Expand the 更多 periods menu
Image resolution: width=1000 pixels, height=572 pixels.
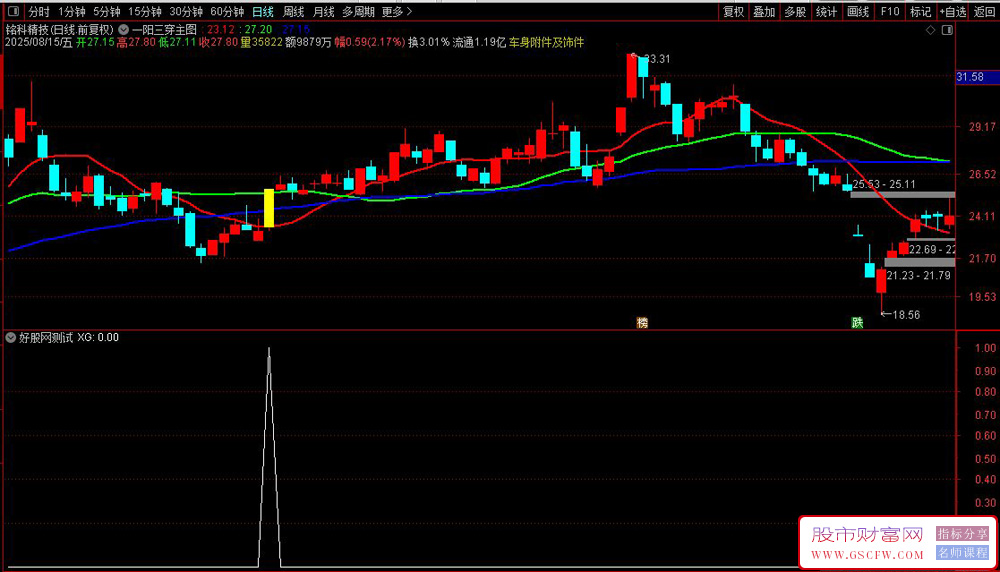[x=397, y=11]
